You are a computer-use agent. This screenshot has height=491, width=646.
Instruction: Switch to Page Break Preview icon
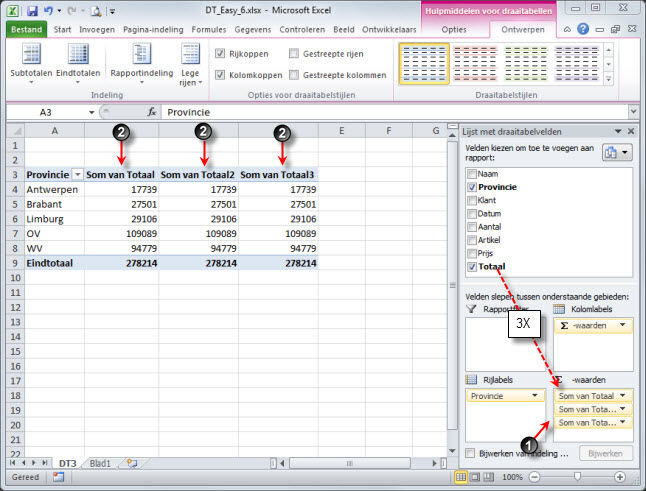point(489,477)
